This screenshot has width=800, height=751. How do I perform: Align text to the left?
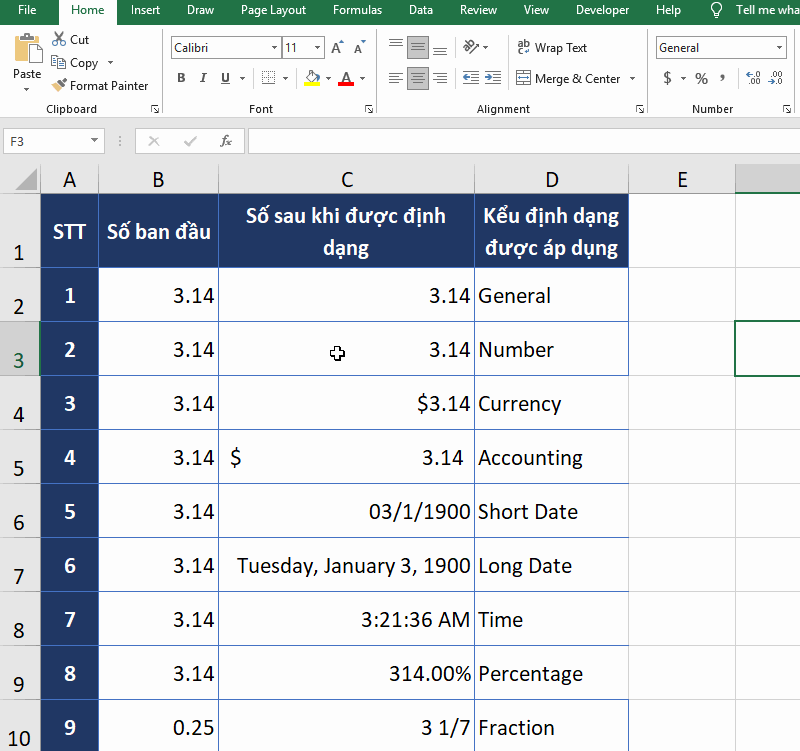tap(396, 78)
